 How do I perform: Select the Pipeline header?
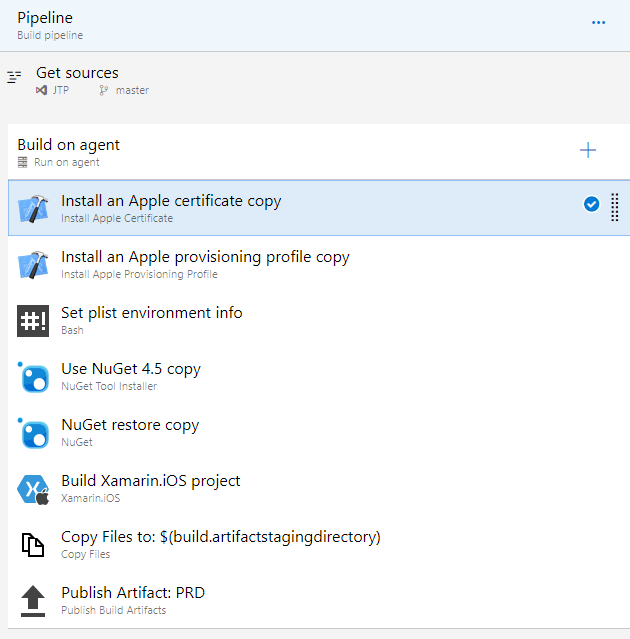click(315, 25)
